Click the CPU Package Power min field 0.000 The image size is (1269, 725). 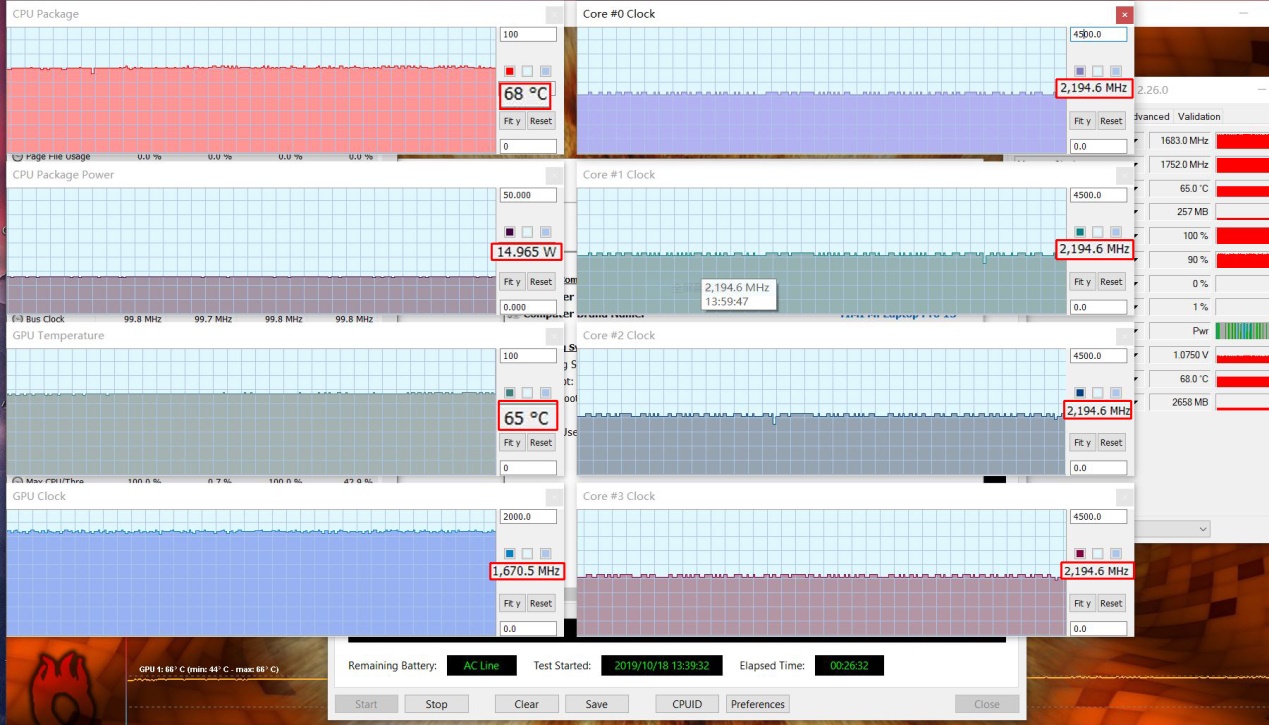point(528,307)
